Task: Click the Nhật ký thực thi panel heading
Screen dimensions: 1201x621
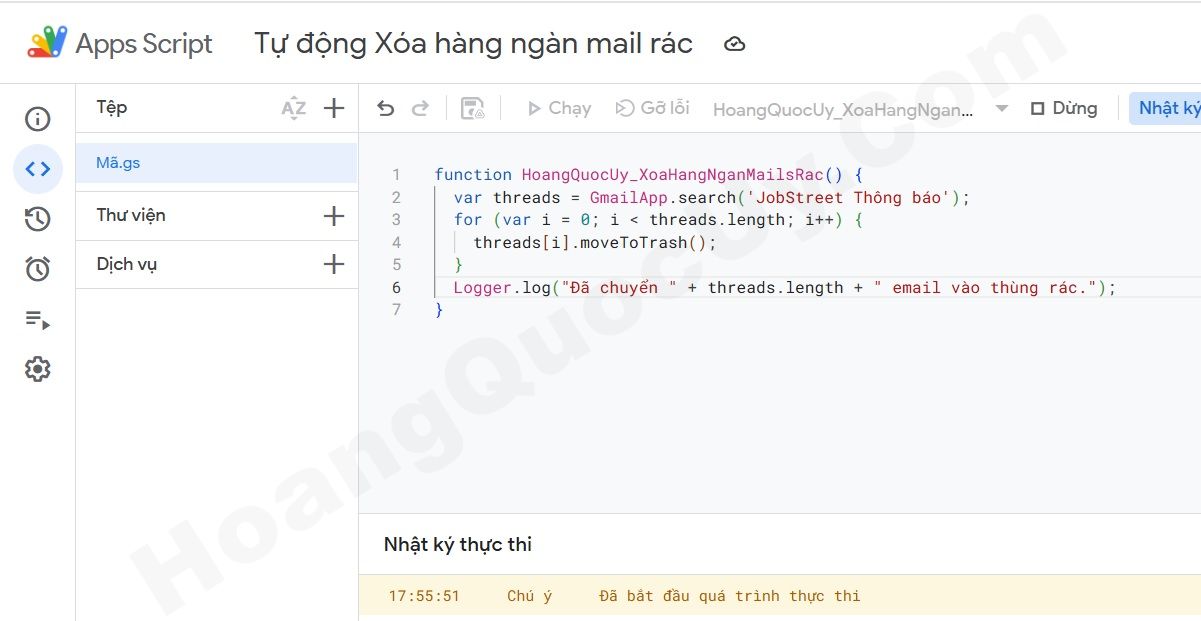Action: (x=458, y=545)
